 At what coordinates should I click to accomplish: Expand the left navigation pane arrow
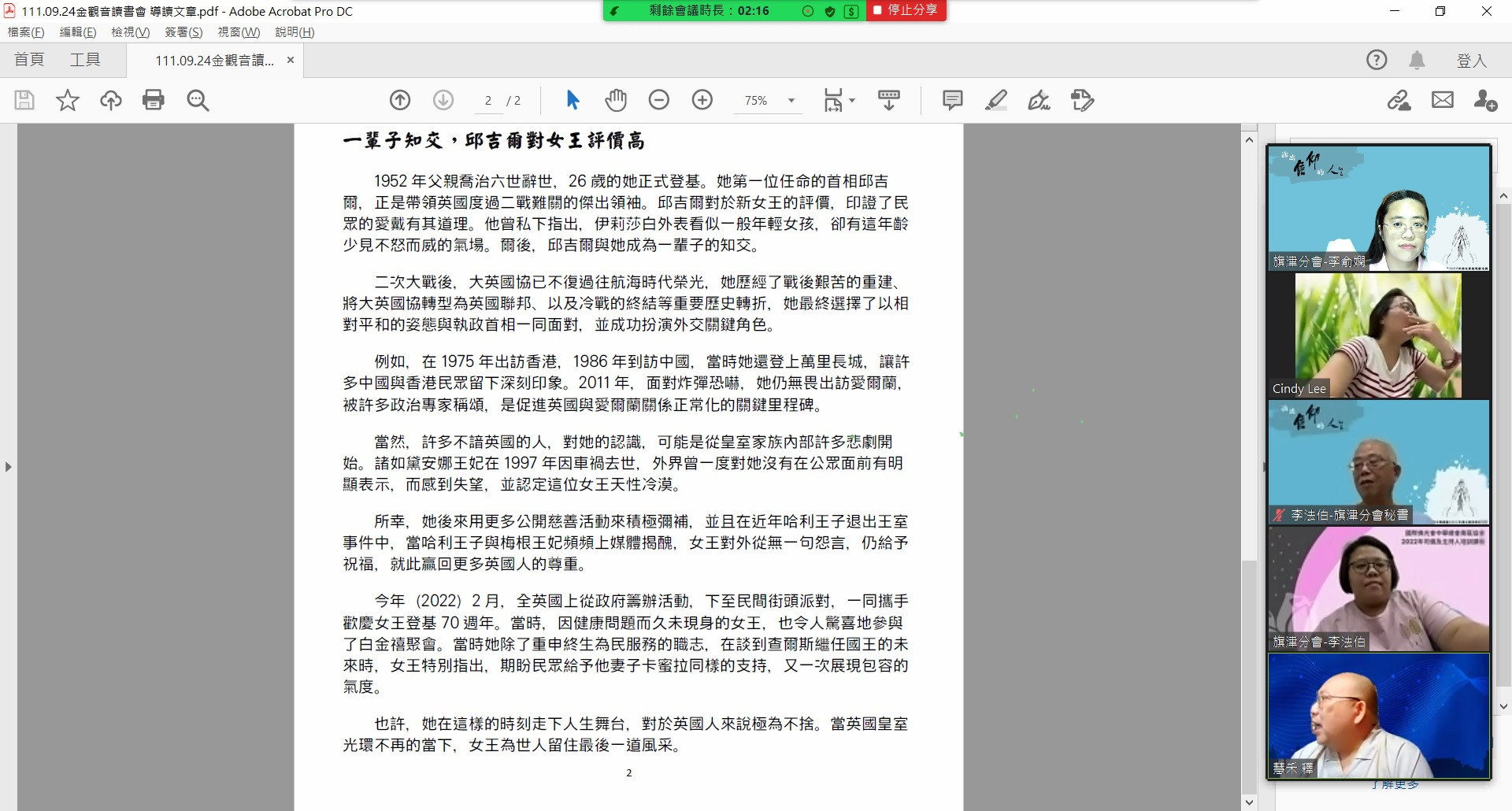[x=8, y=467]
